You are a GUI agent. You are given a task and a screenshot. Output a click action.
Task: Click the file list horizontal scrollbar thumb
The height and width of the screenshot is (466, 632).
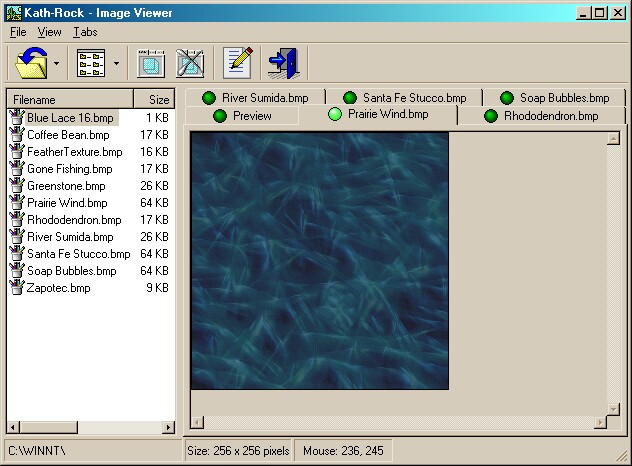tap(48, 427)
